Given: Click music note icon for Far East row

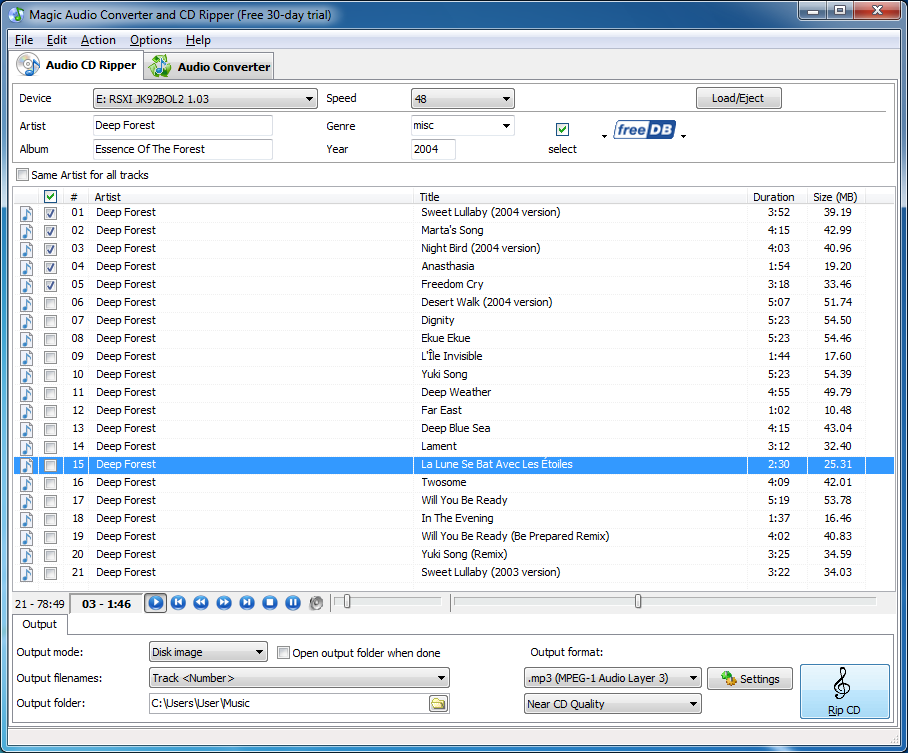Looking at the screenshot, I should tap(27, 411).
